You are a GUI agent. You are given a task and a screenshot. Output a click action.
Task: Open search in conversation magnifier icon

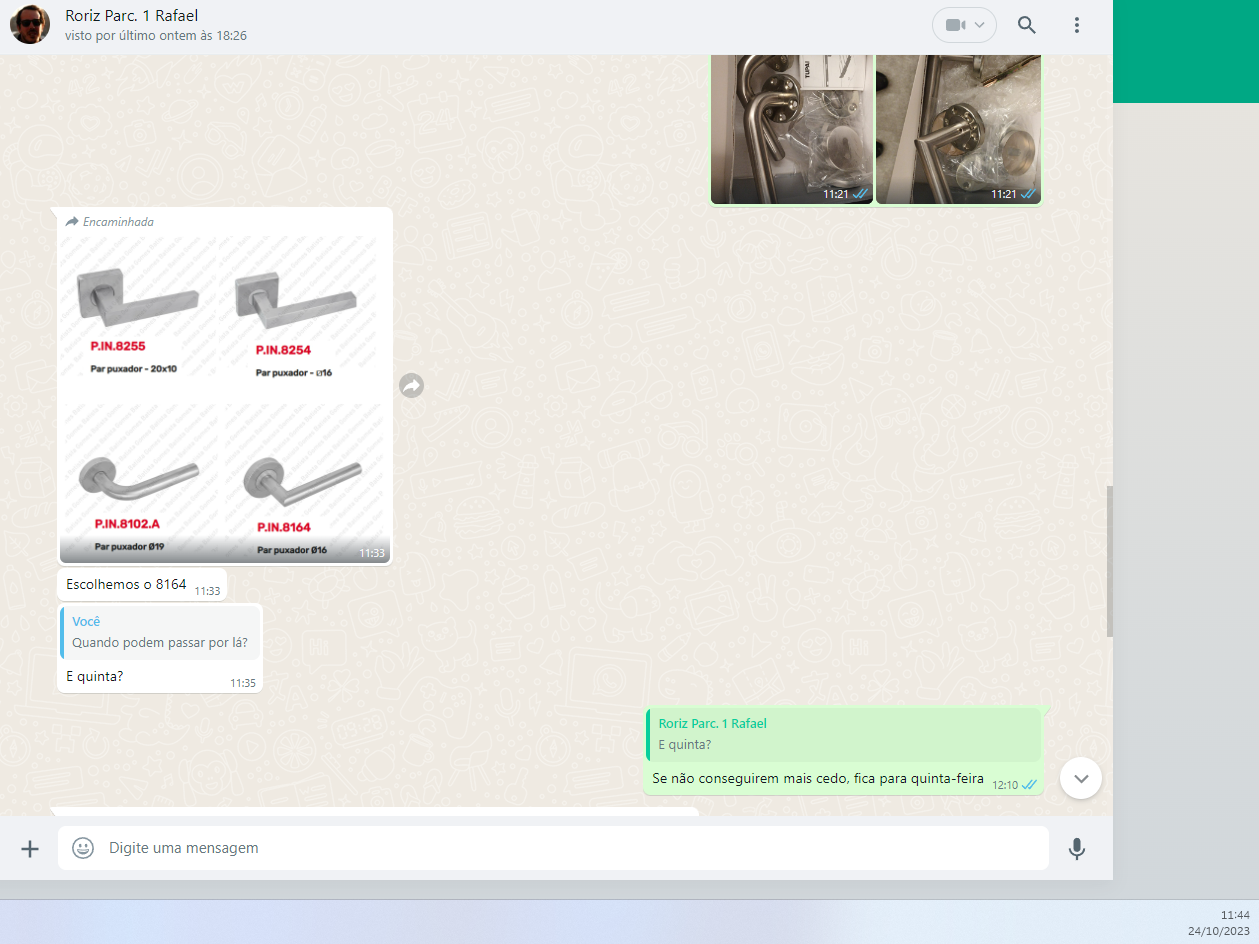coord(1026,25)
